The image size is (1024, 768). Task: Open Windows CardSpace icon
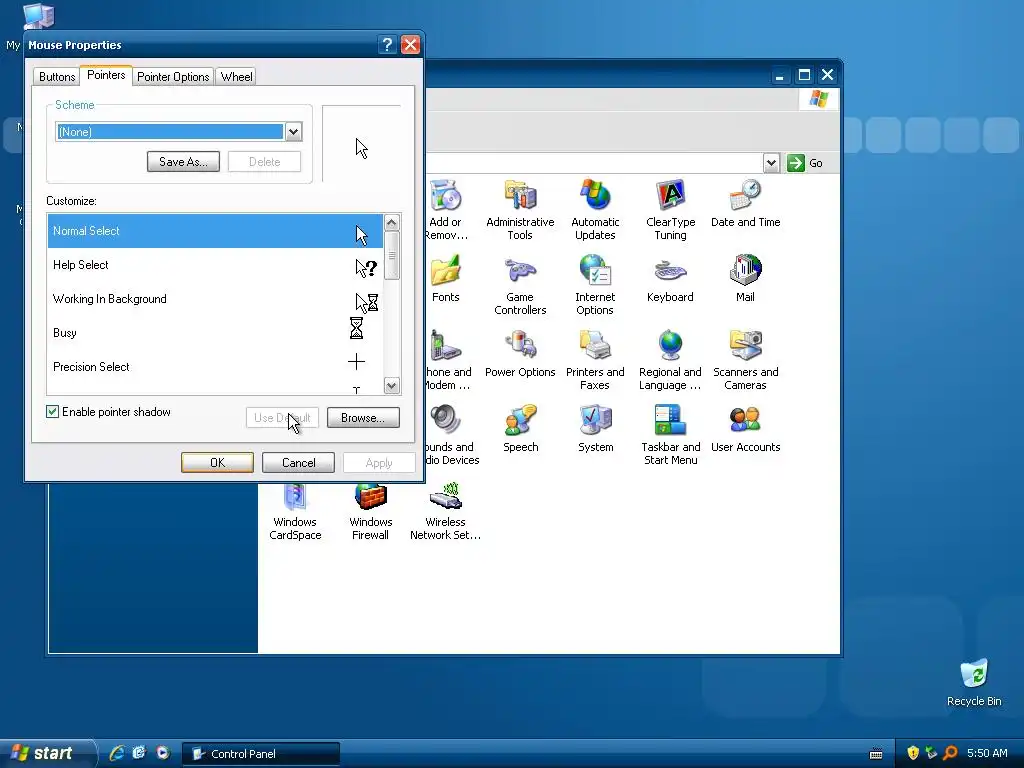click(x=295, y=512)
